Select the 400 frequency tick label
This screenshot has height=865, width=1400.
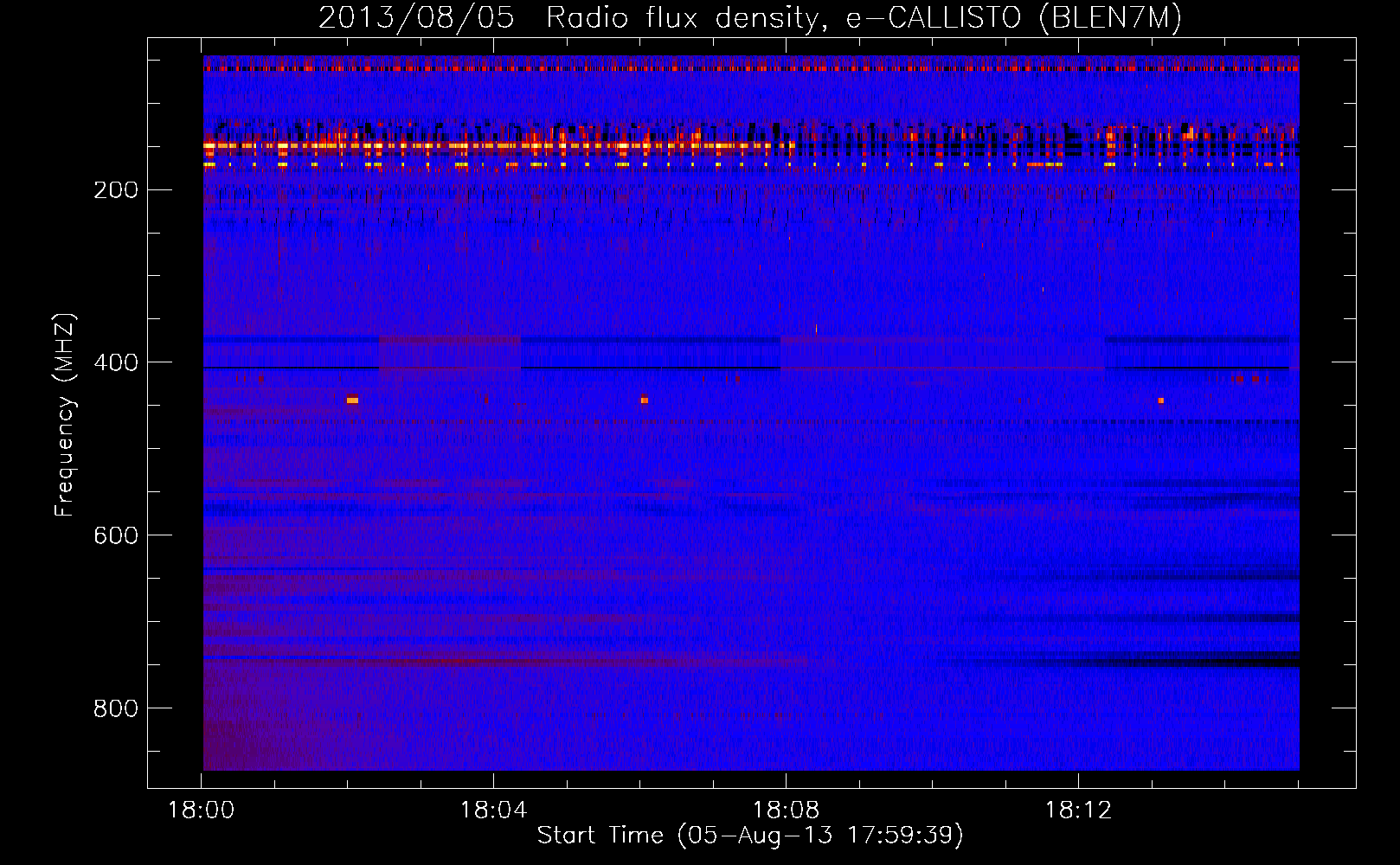[115, 362]
